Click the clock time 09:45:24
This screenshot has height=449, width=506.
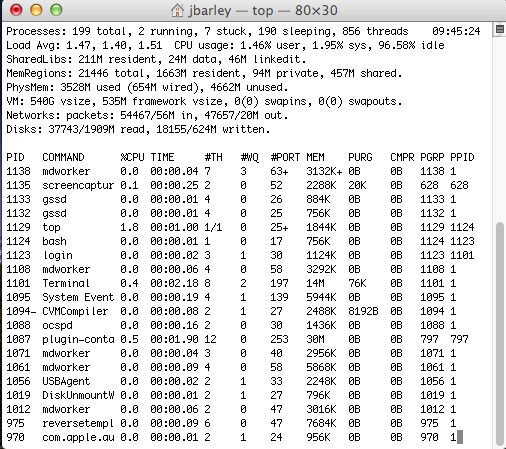(x=456, y=31)
